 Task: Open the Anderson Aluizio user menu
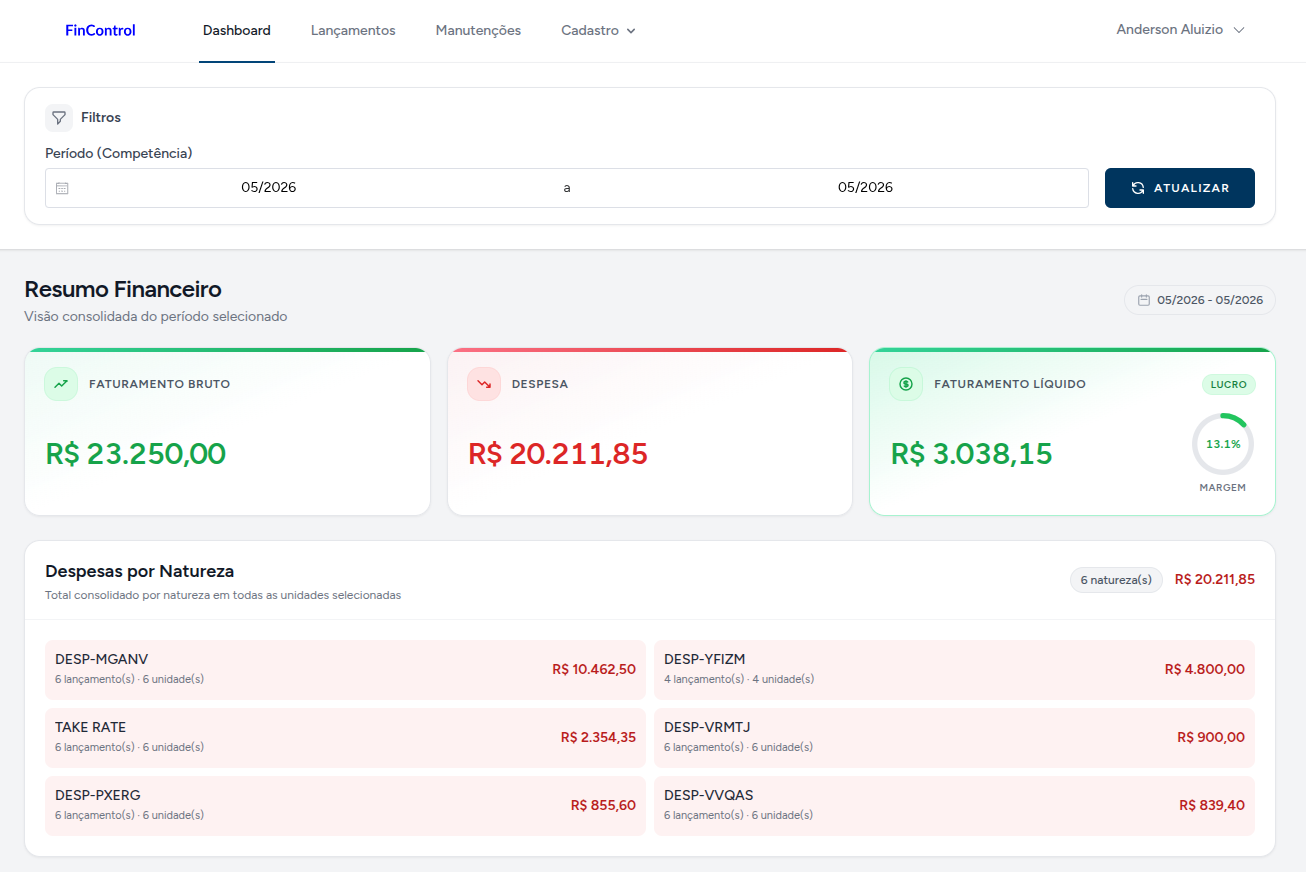(1180, 30)
